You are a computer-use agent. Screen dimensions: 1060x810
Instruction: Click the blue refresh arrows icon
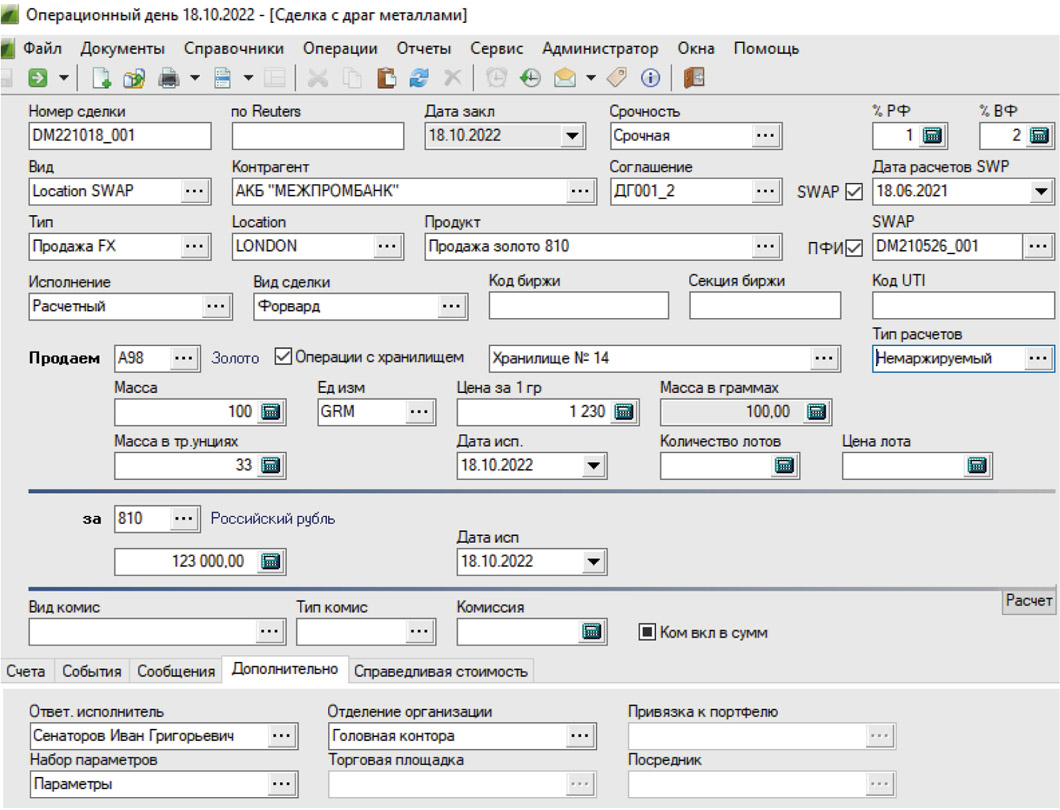coord(419,78)
